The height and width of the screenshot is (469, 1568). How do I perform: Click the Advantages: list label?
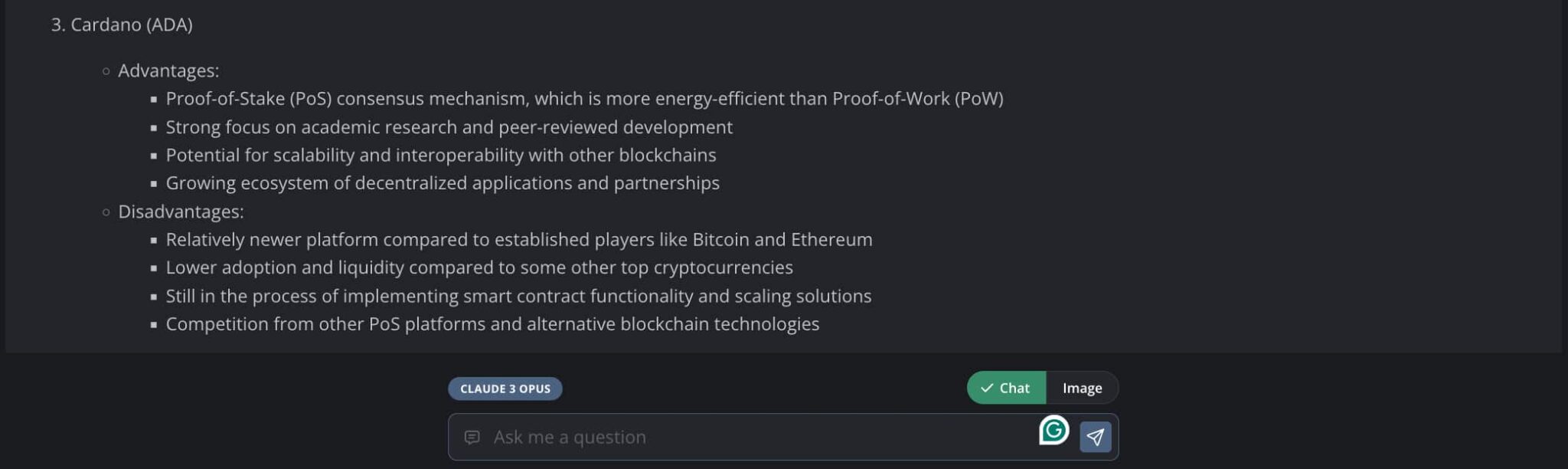click(x=168, y=71)
